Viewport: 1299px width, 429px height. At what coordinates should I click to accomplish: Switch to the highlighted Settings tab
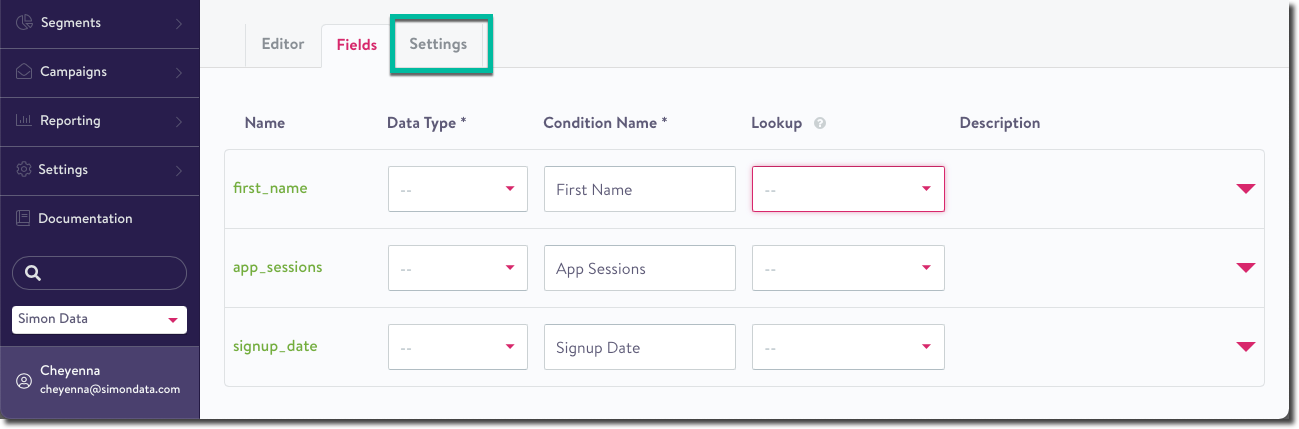(438, 45)
